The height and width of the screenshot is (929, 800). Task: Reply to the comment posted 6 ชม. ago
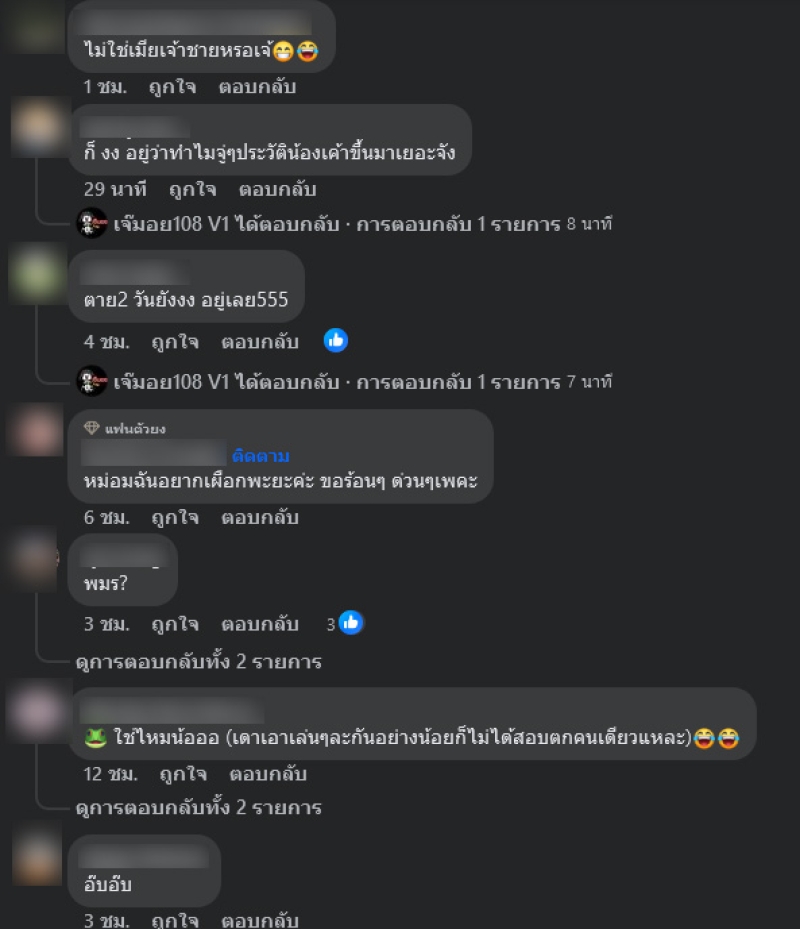coord(260,518)
